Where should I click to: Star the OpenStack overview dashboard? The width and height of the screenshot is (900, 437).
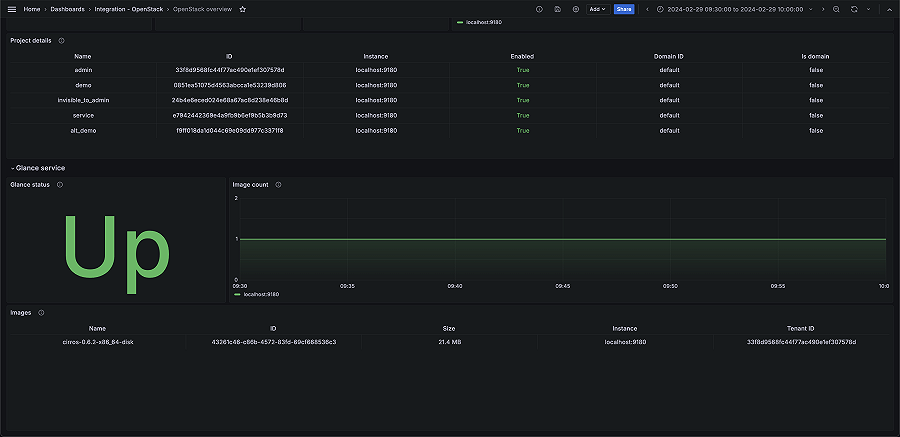(243, 9)
